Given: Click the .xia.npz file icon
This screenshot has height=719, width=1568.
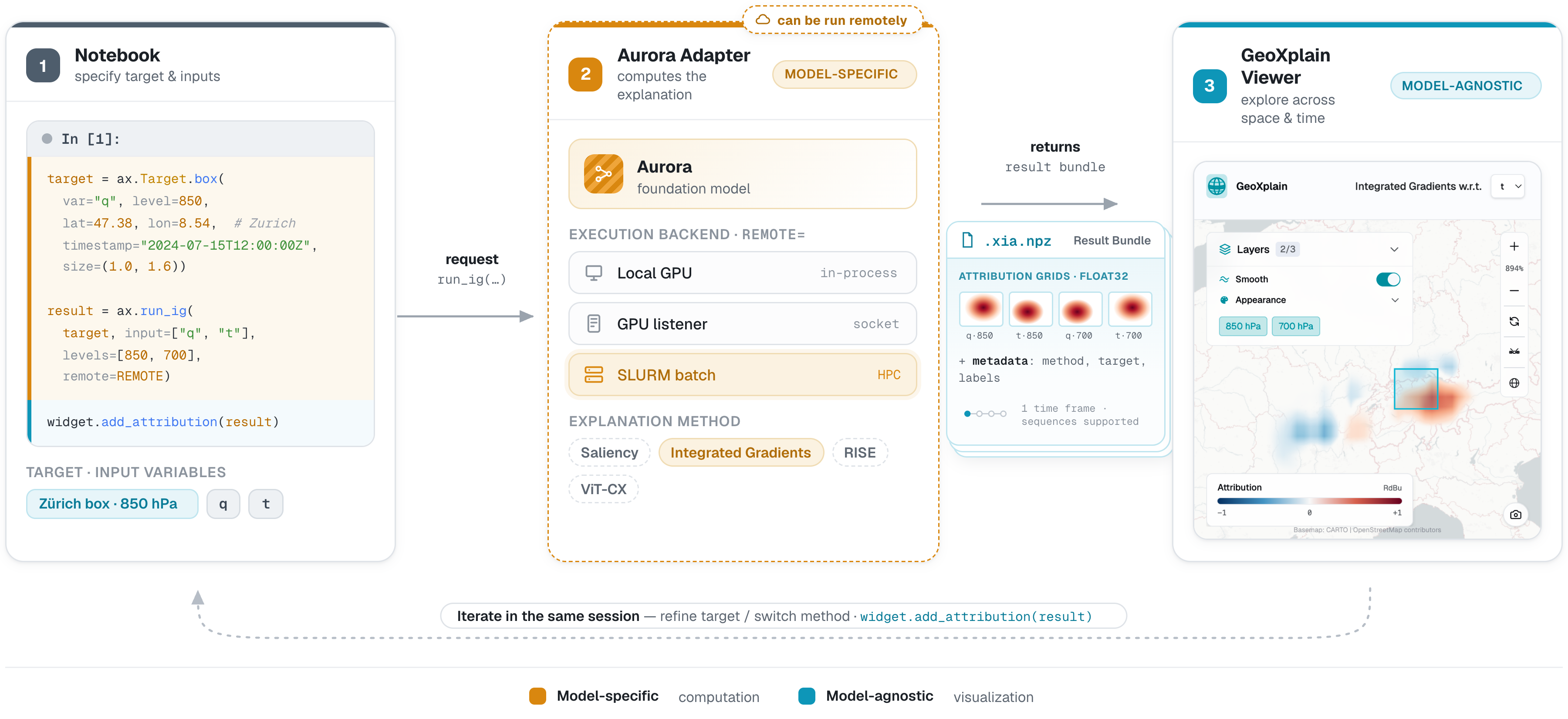Looking at the screenshot, I should [x=966, y=240].
